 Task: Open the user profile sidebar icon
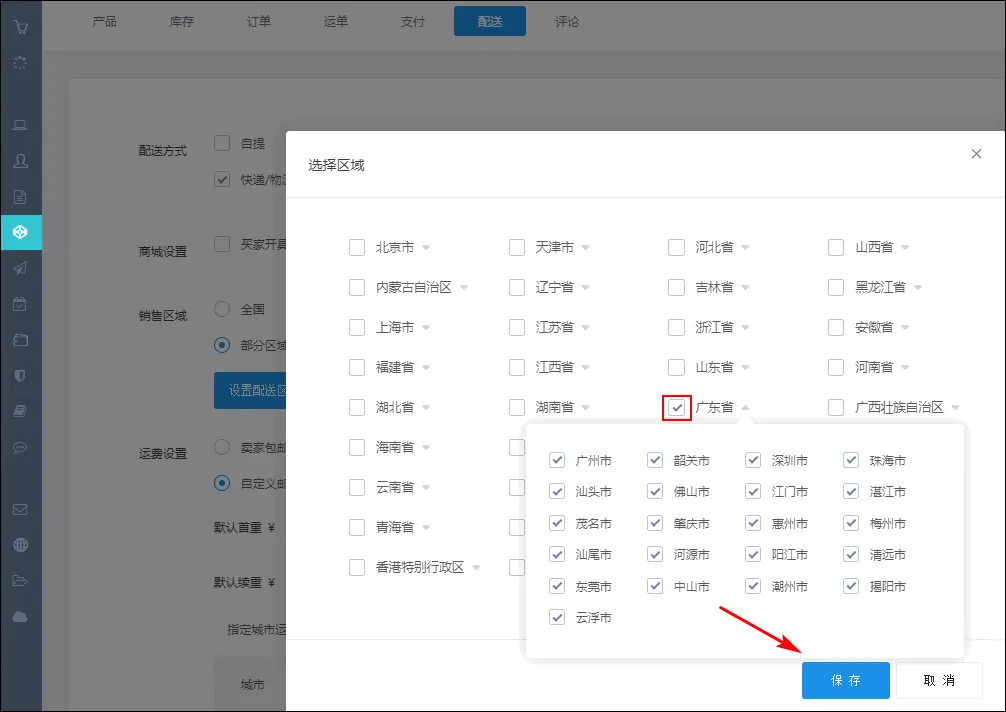(20, 161)
